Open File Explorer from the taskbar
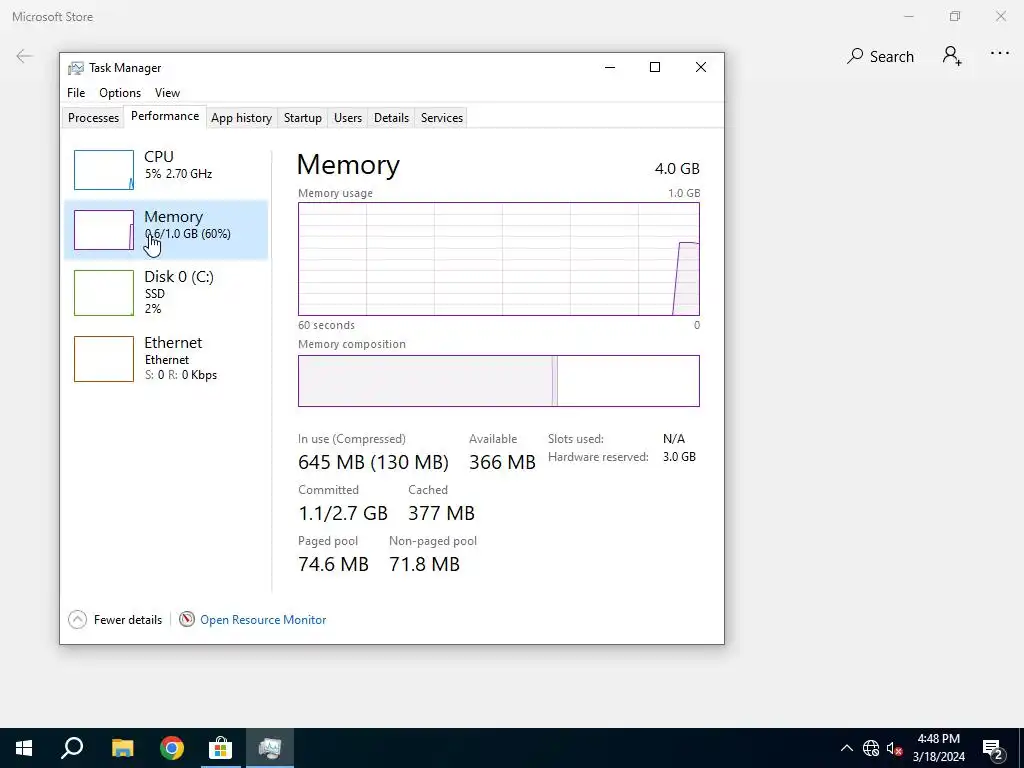 point(122,748)
